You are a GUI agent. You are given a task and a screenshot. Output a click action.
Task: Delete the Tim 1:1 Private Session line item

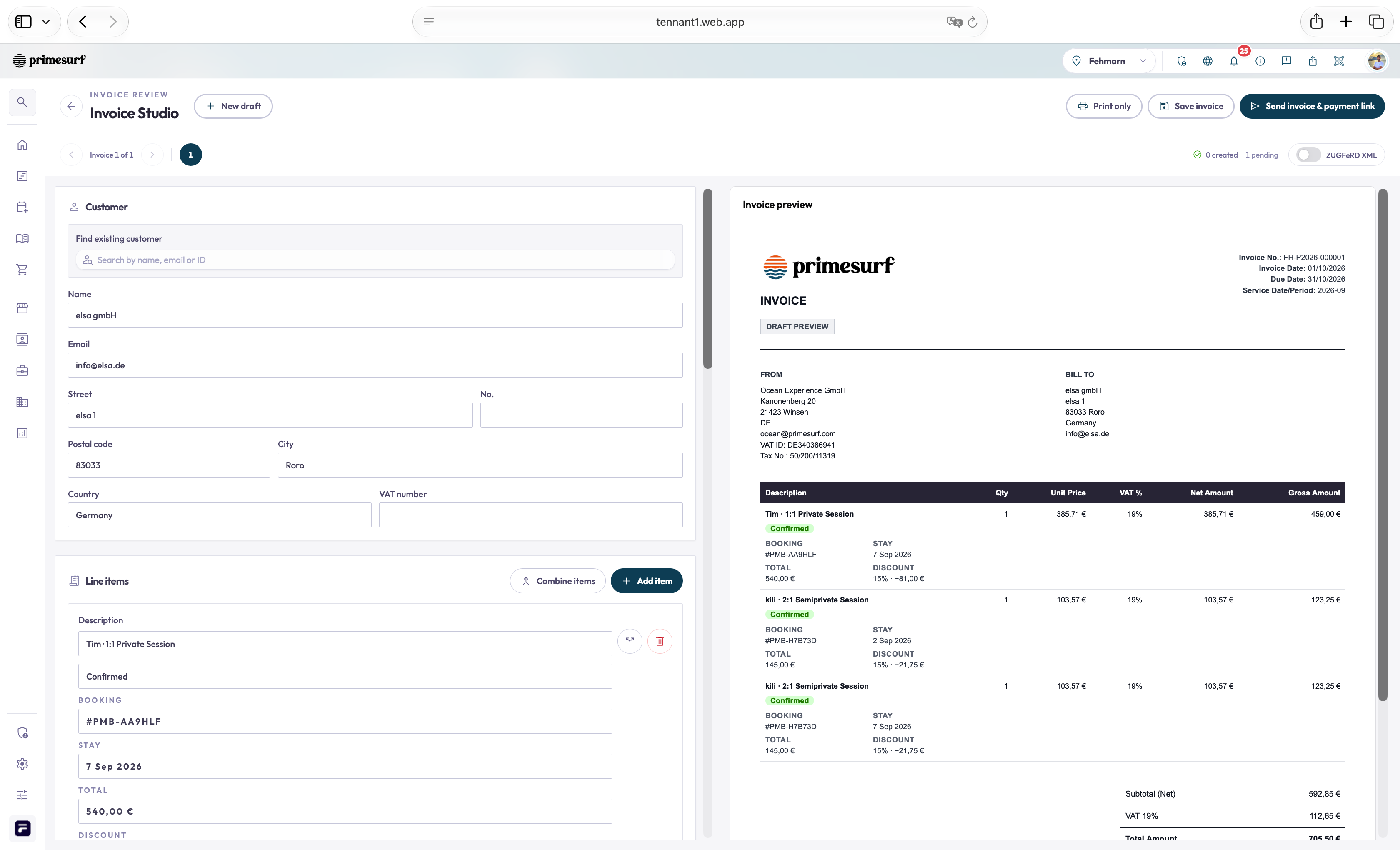click(x=660, y=642)
